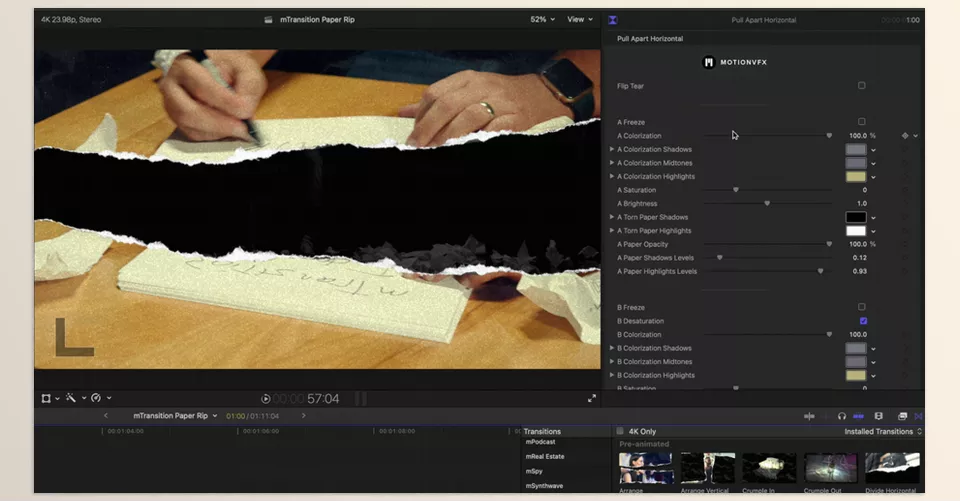960x501 pixels.
Task: Open the retime speedometer menu
Action: [x=96, y=398]
